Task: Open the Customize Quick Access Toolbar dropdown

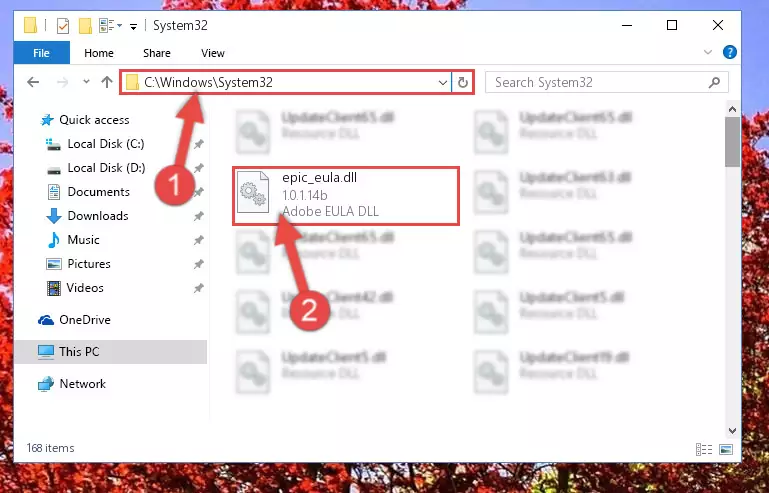Action: point(133,26)
